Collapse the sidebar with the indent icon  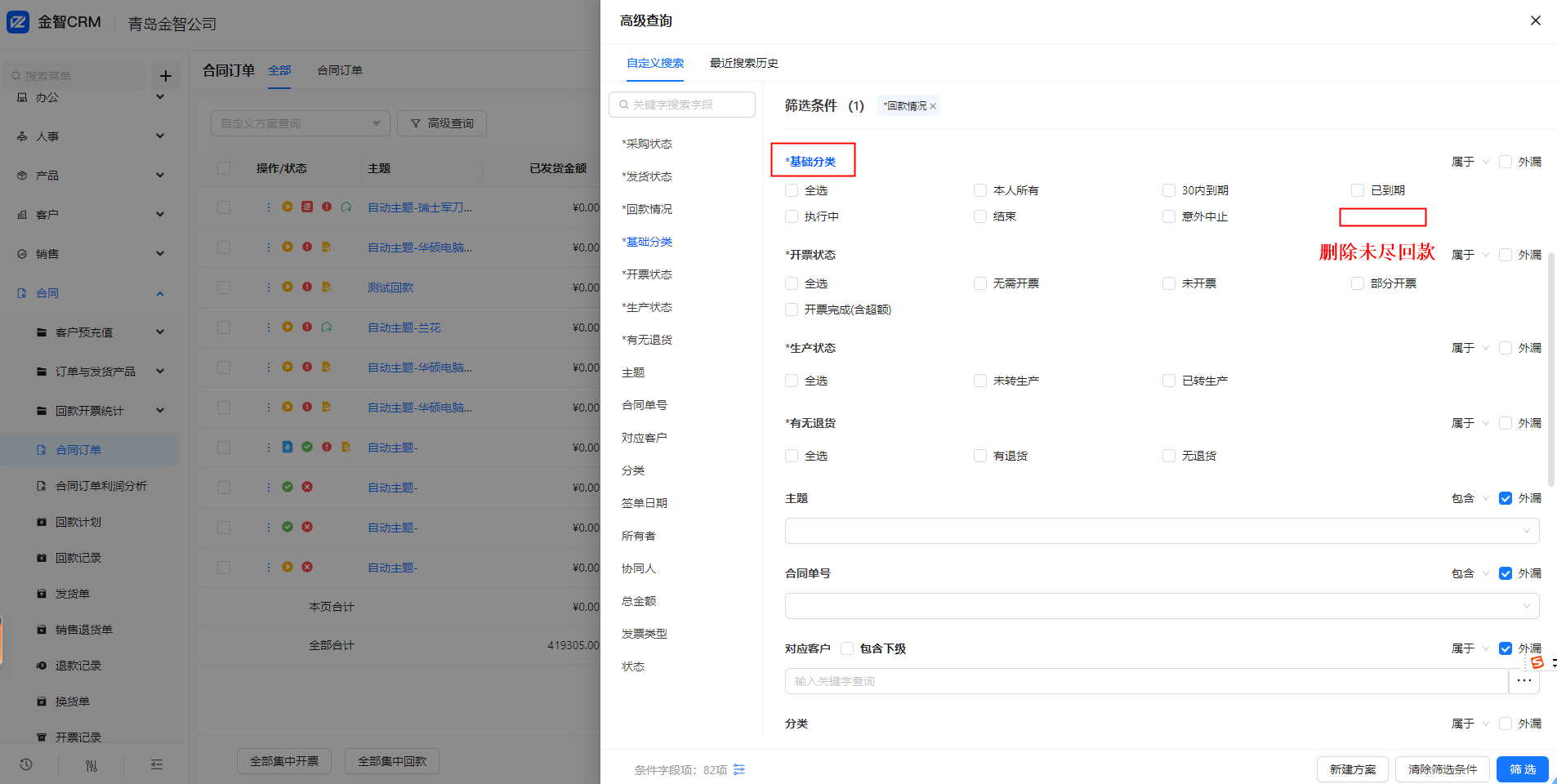157,764
